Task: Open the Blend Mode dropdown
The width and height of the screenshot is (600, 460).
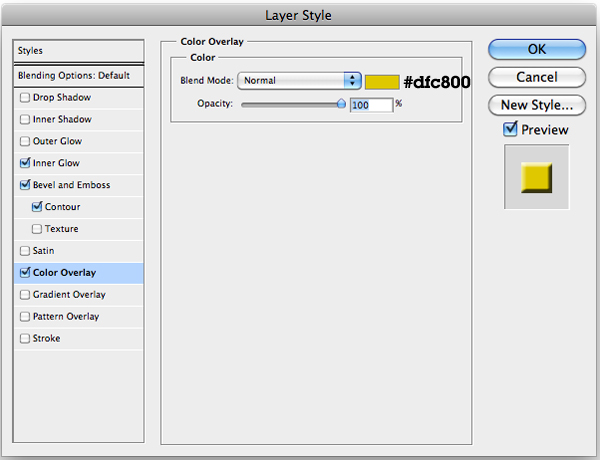Action: click(x=299, y=81)
